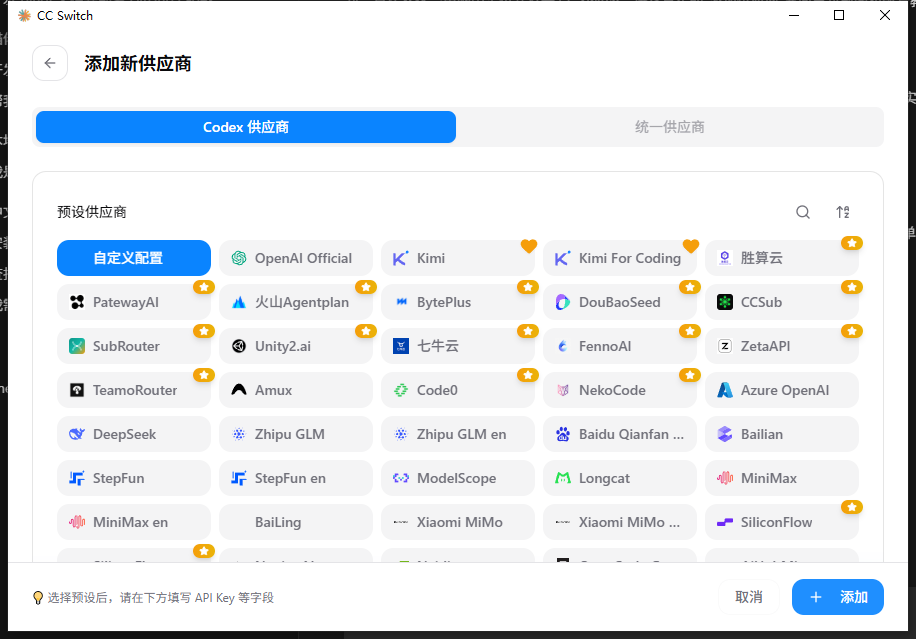Pick the MiniMax en preset

(x=134, y=522)
